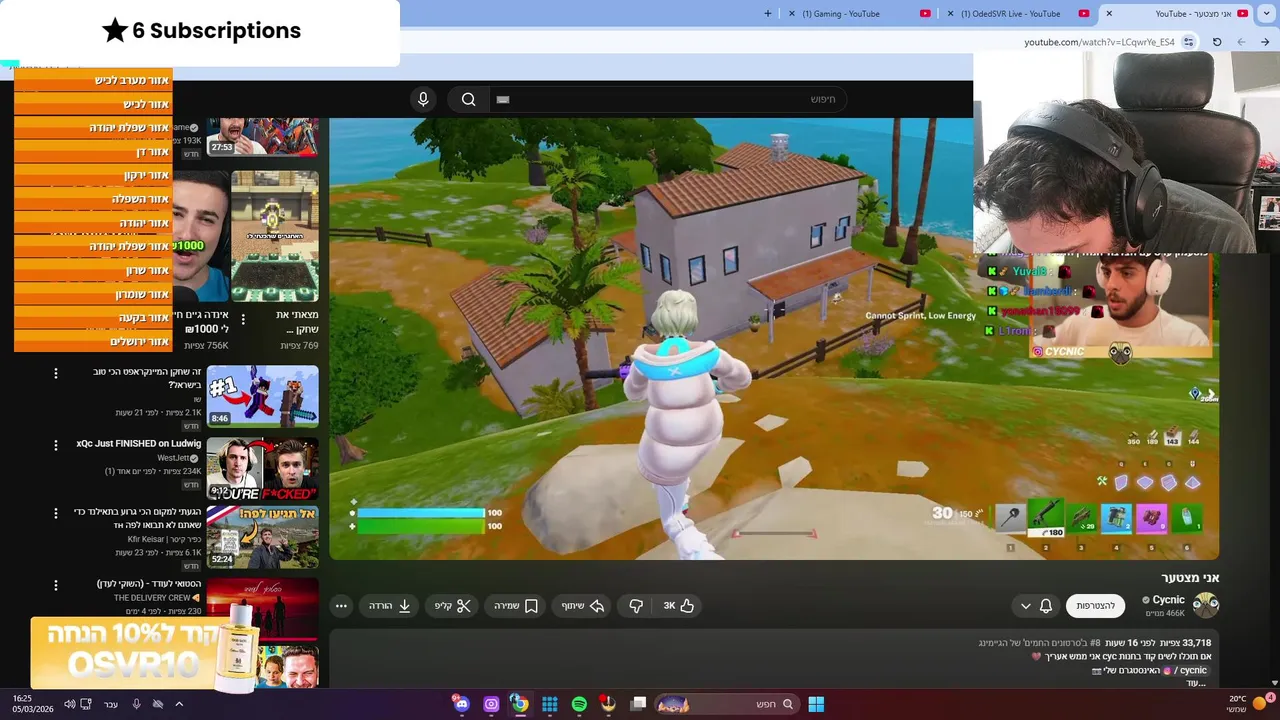Like the video with 3K likes
Image resolution: width=1280 pixels, height=720 pixels.
pyautogui.click(x=679, y=606)
